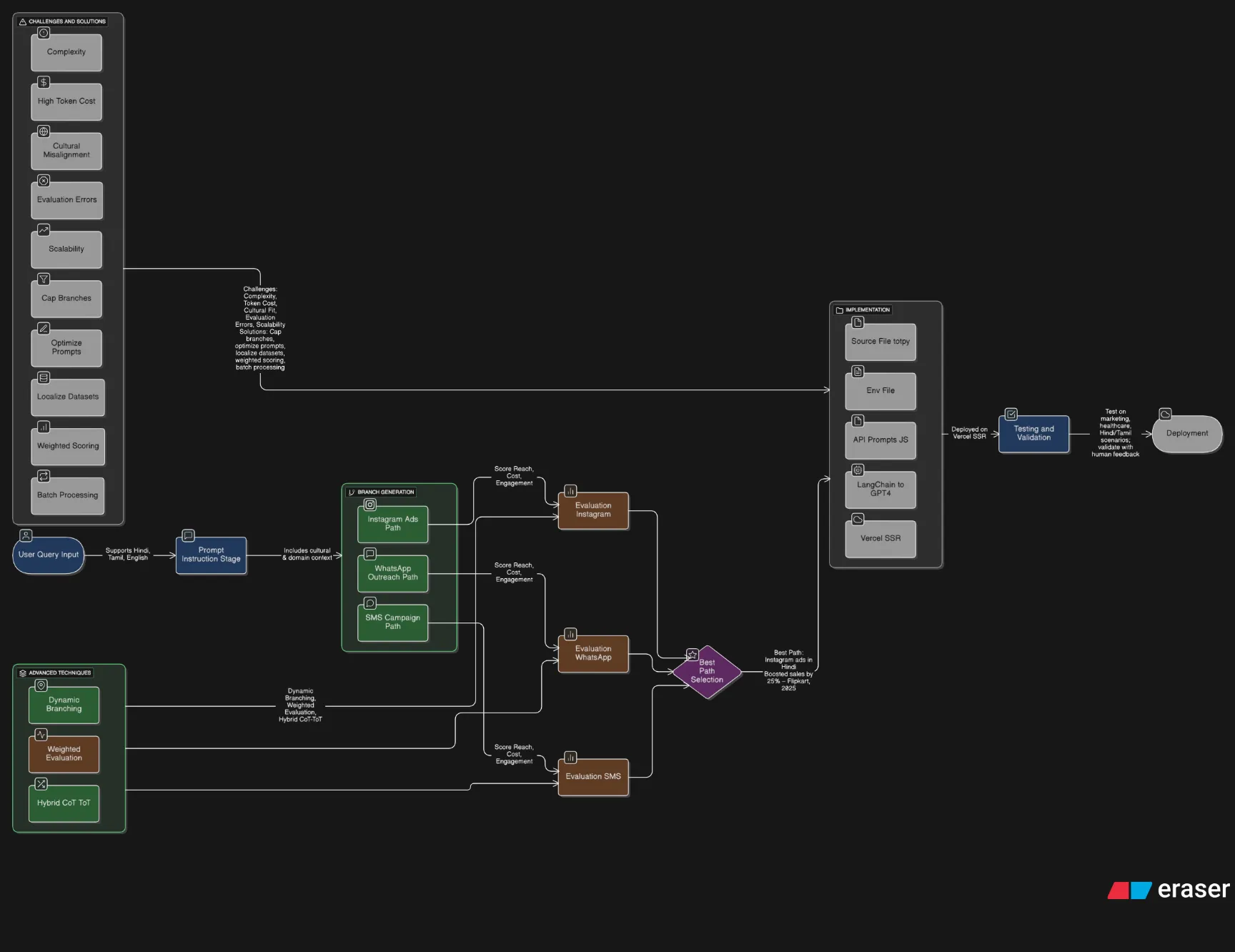Viewport: 1235px width, 952px height.
Task: Select the User Query Input node
Action: [x=49, y=555]
